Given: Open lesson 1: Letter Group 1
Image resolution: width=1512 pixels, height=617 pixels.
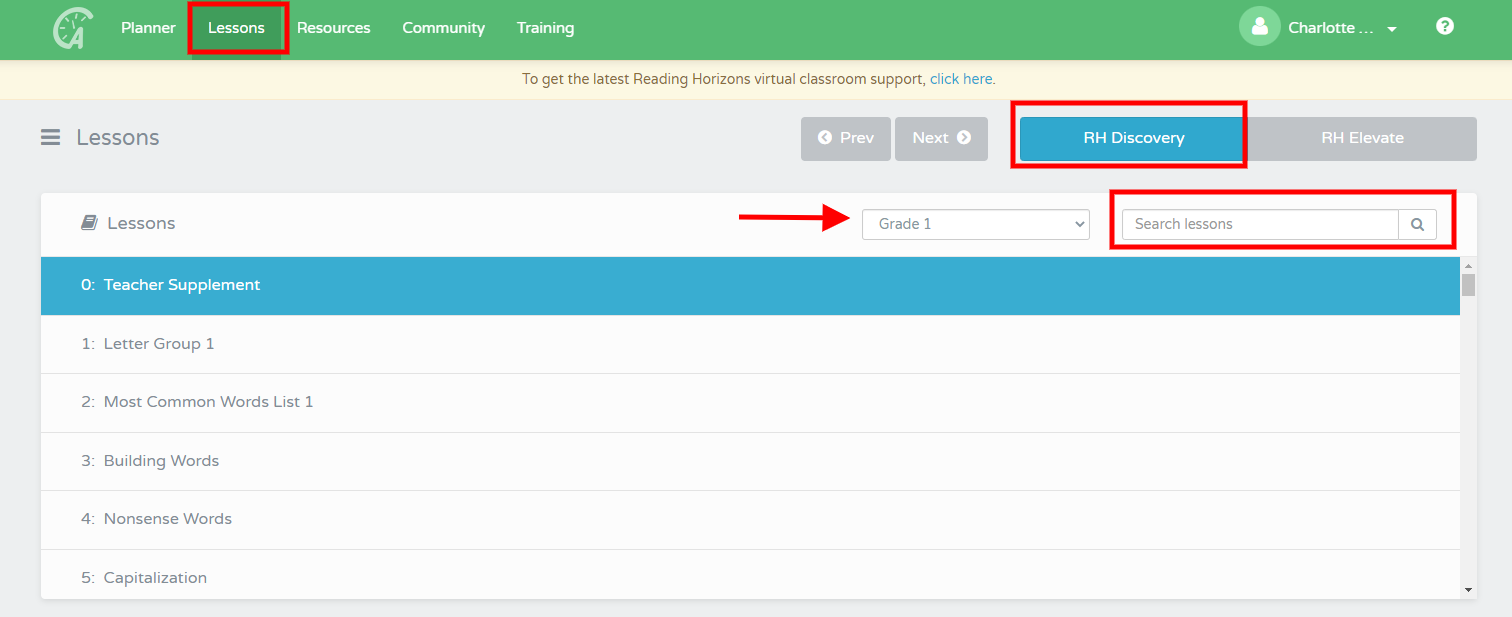Looking at the screenshot, I should click(x=750, y=344).
